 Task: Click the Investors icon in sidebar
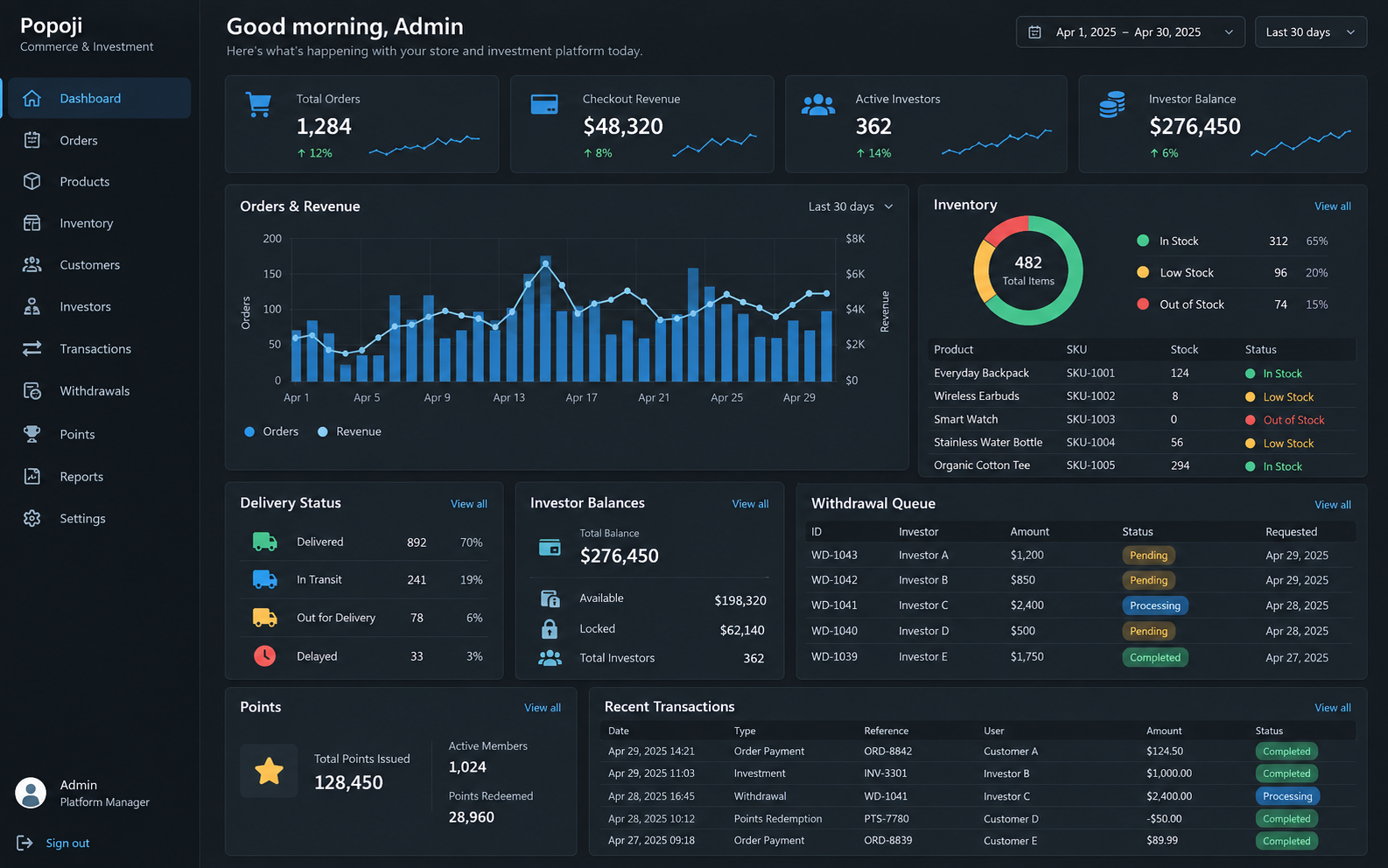pyautogui.click(x=32, y=306)
